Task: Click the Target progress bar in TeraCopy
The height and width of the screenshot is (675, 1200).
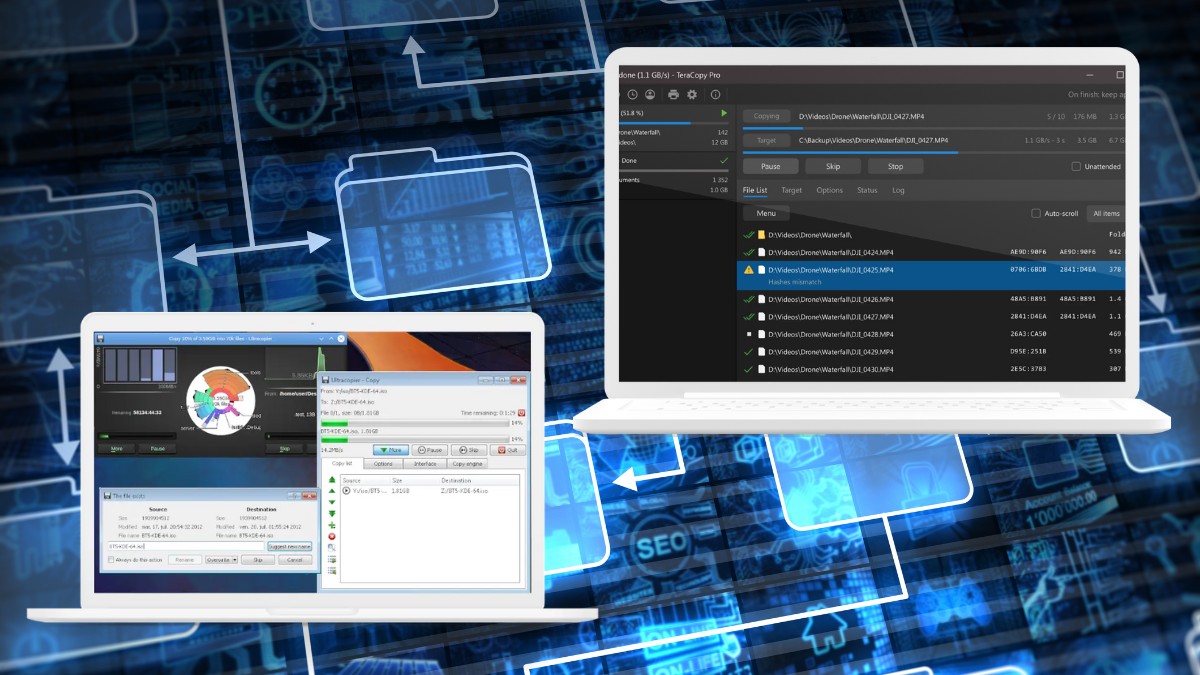Action: click(934, 152)
